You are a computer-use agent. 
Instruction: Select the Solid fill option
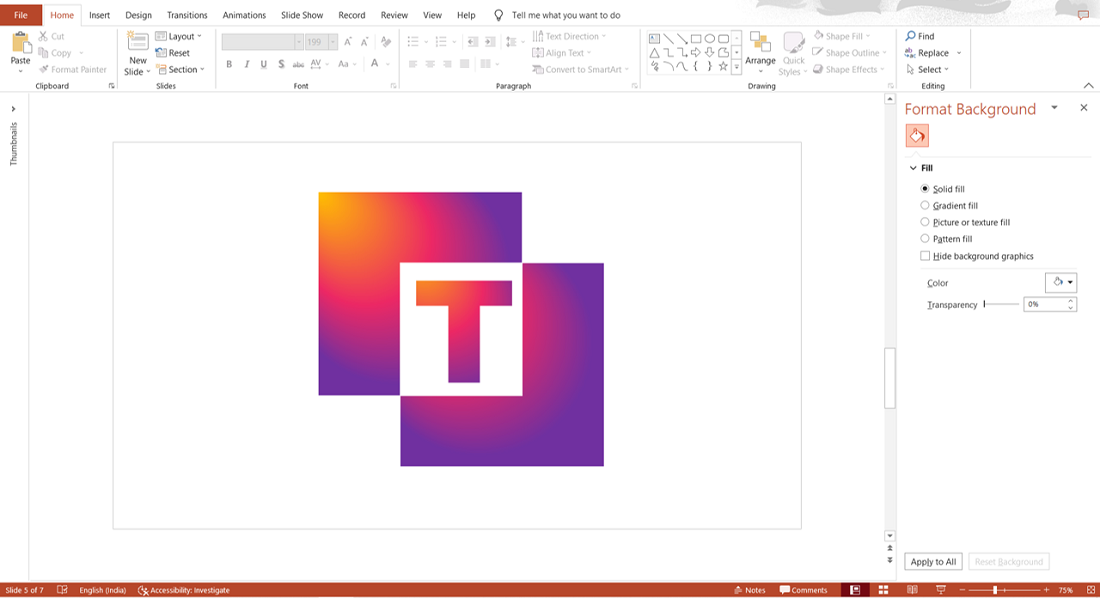tap(942, 189)
